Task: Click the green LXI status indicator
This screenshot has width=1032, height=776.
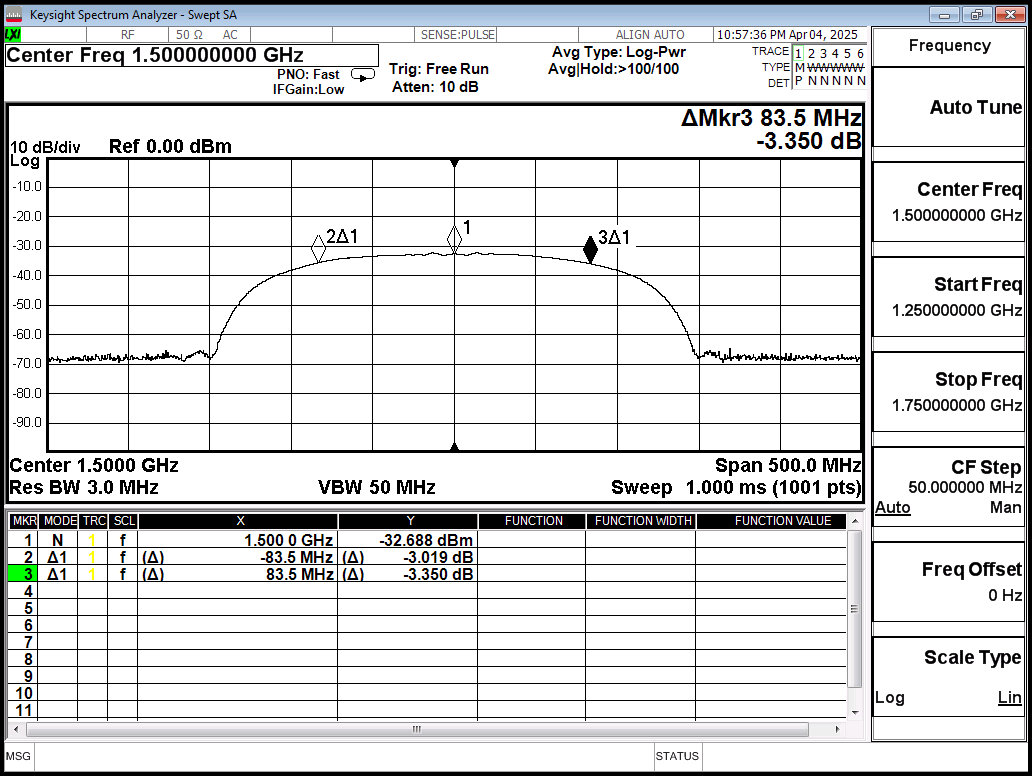Action: [x=14, y=34]
